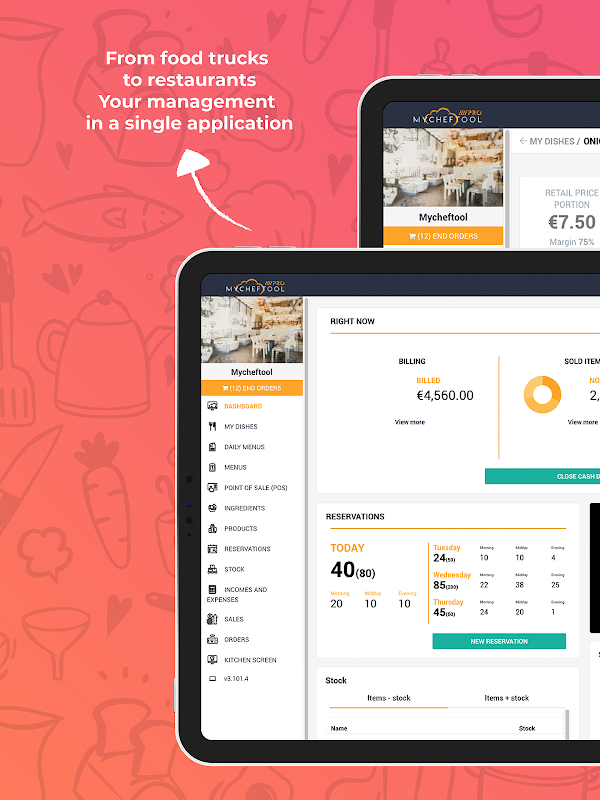Open MENUS sidebar entry
The height and width of the screenshot is (800, 600).
pyautogui.click(x=235, y=467)
